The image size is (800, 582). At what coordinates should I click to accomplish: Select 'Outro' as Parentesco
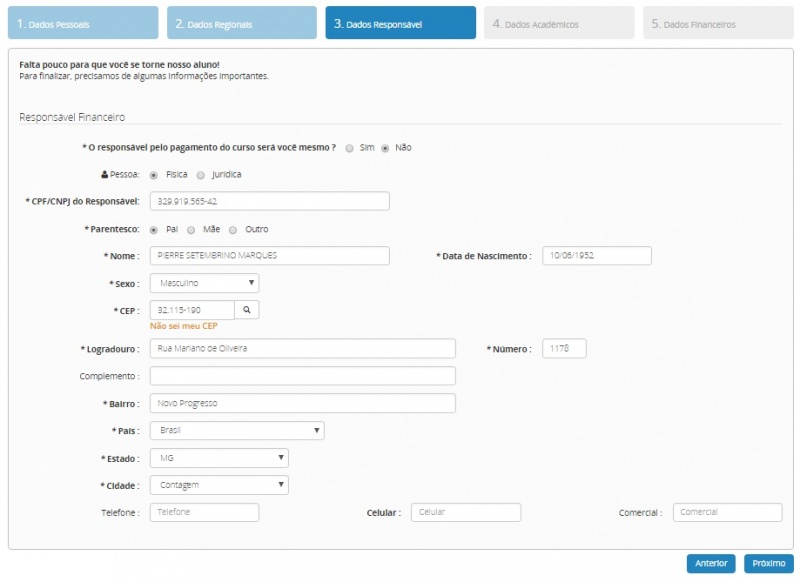(x=234, y=229)
